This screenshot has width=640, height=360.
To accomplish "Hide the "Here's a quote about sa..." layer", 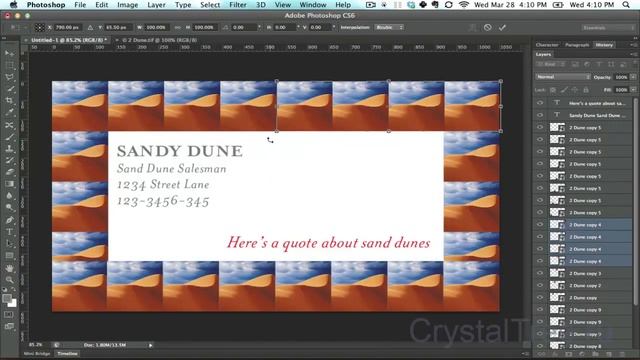I will pyautogui.click(x=540, y=103).
